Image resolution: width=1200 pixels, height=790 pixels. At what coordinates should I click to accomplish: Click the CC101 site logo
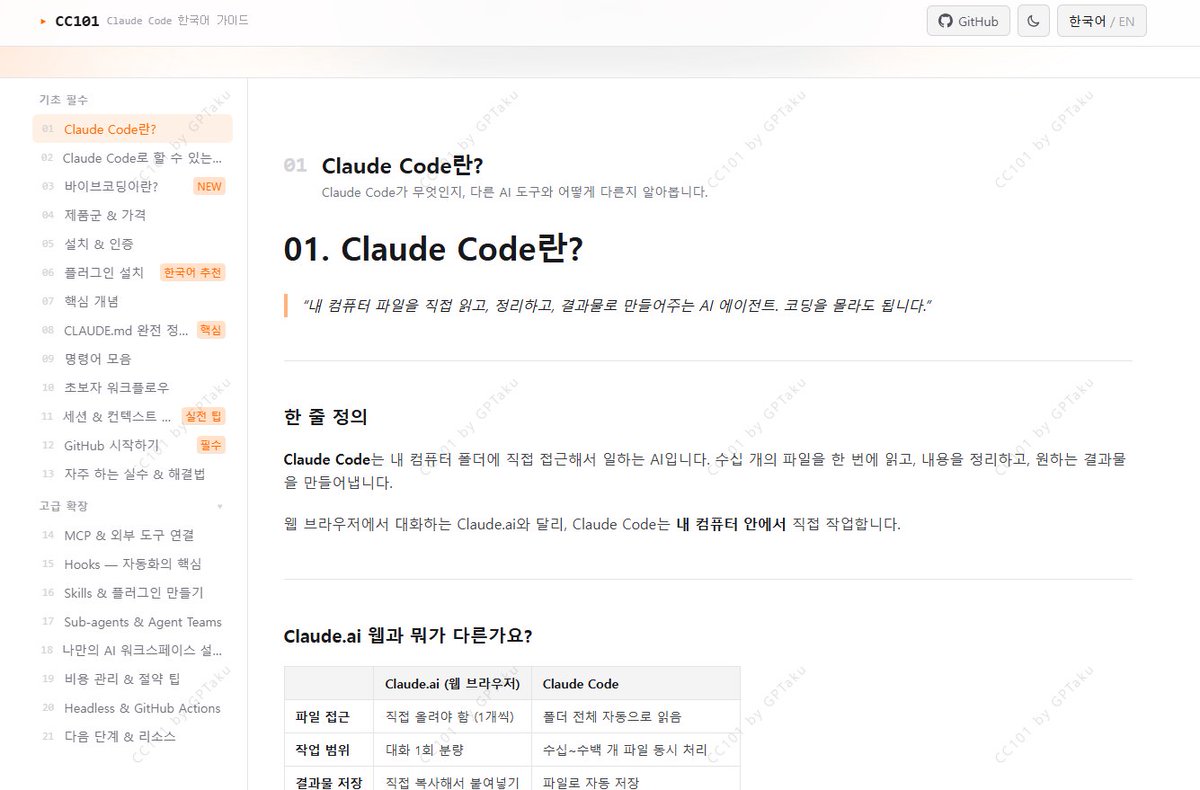coord(77,21)
